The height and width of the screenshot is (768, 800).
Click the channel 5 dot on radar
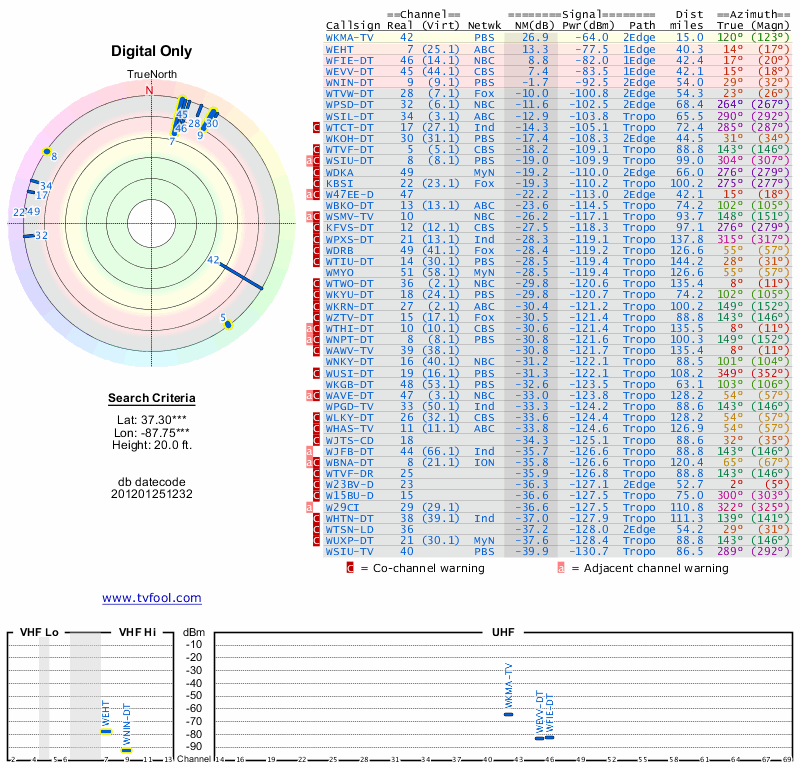(x=229, y=324)
